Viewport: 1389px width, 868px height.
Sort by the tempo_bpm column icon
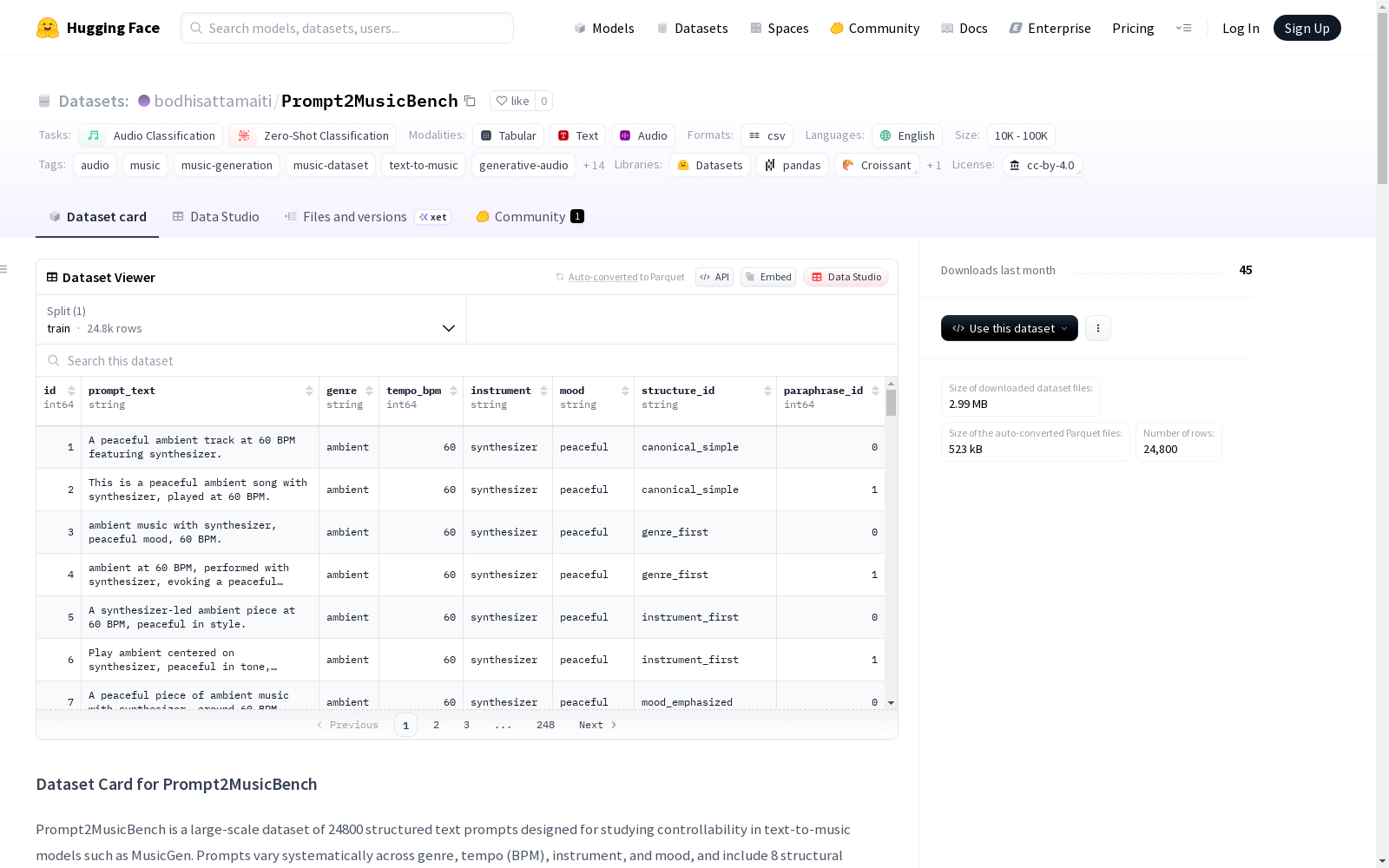(x=453, y=391)
